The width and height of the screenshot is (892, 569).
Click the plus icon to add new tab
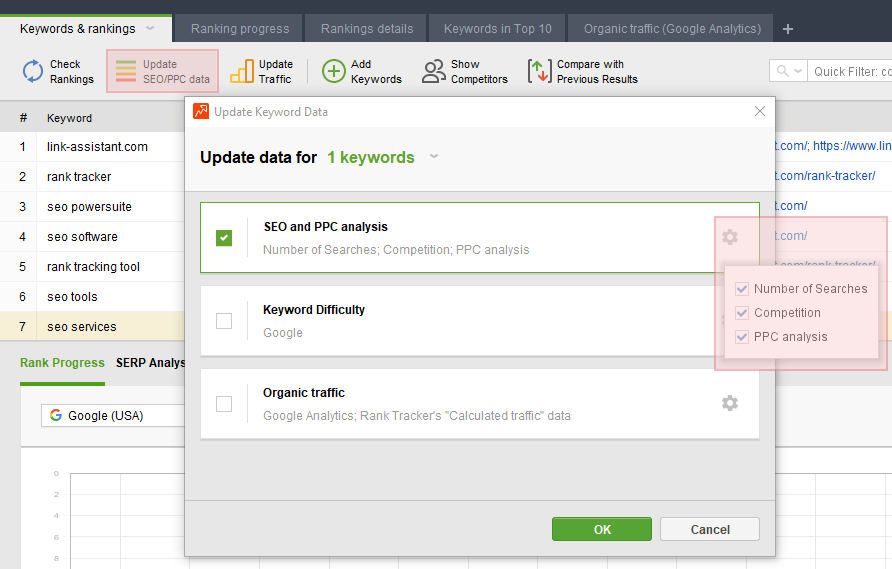coord(788,29)
